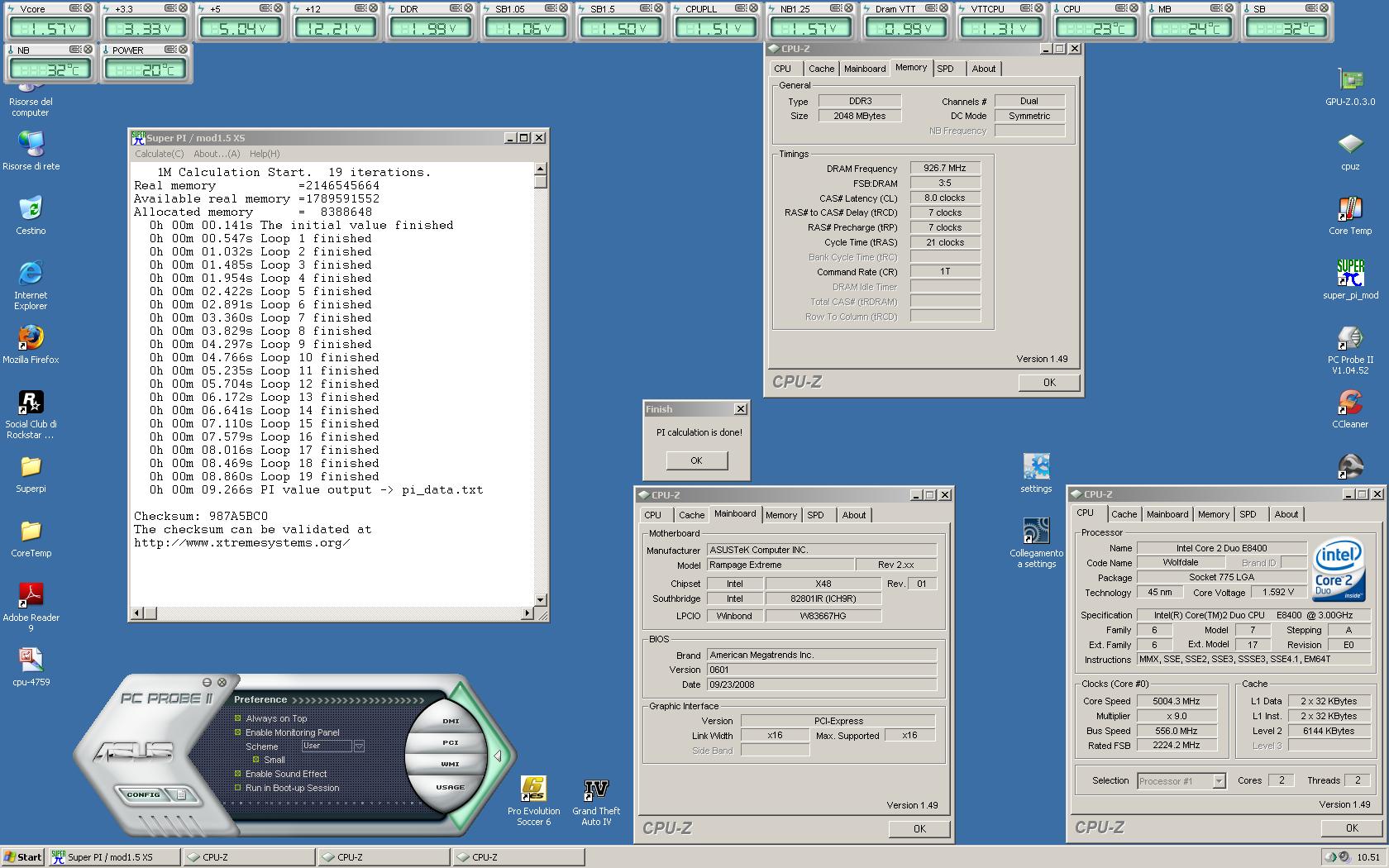Click the system tray clock showing 10.51
Screen dimensions: 1389x868
coord(1368,857)
